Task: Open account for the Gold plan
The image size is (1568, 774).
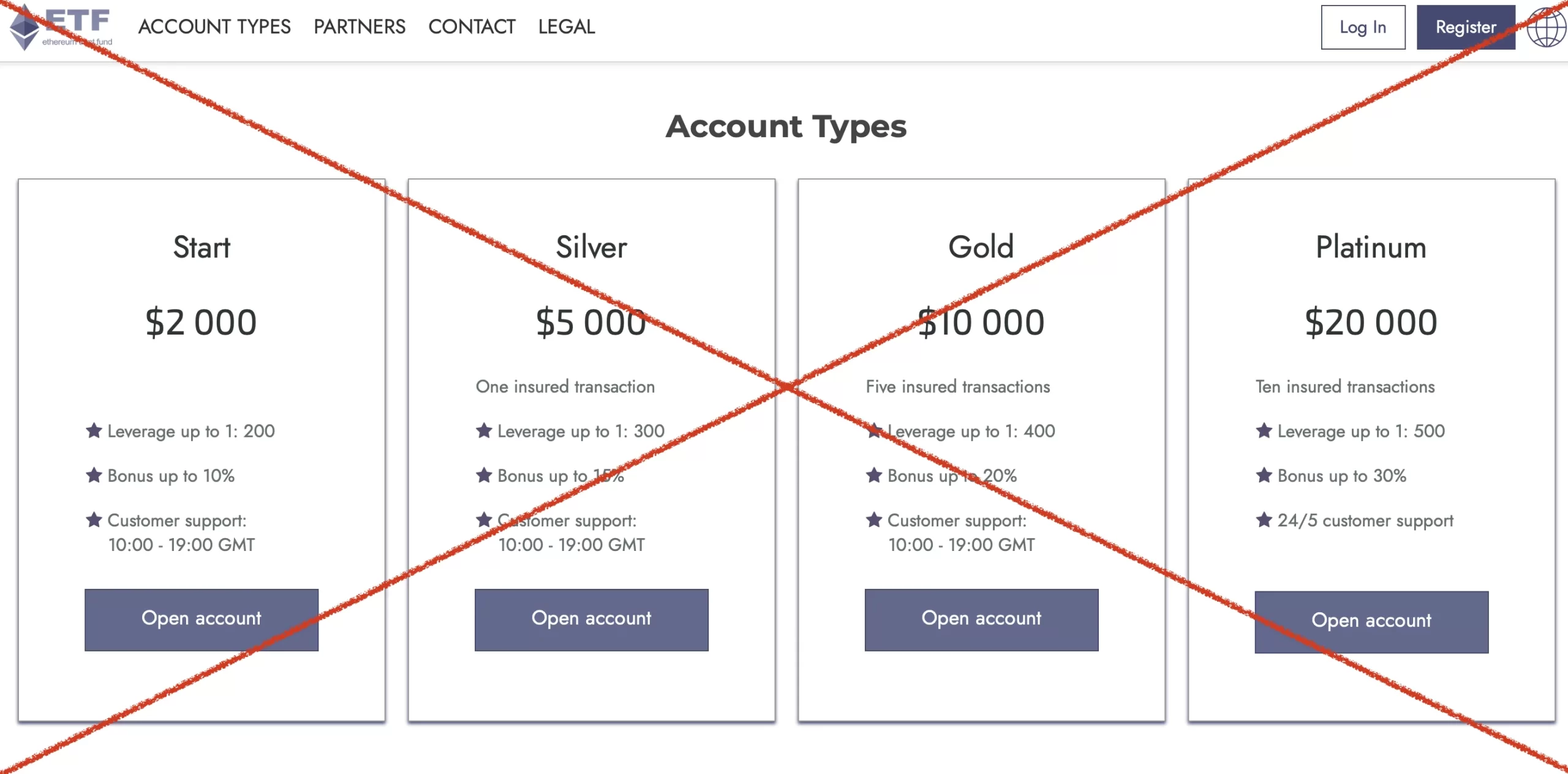Action: 981,620
